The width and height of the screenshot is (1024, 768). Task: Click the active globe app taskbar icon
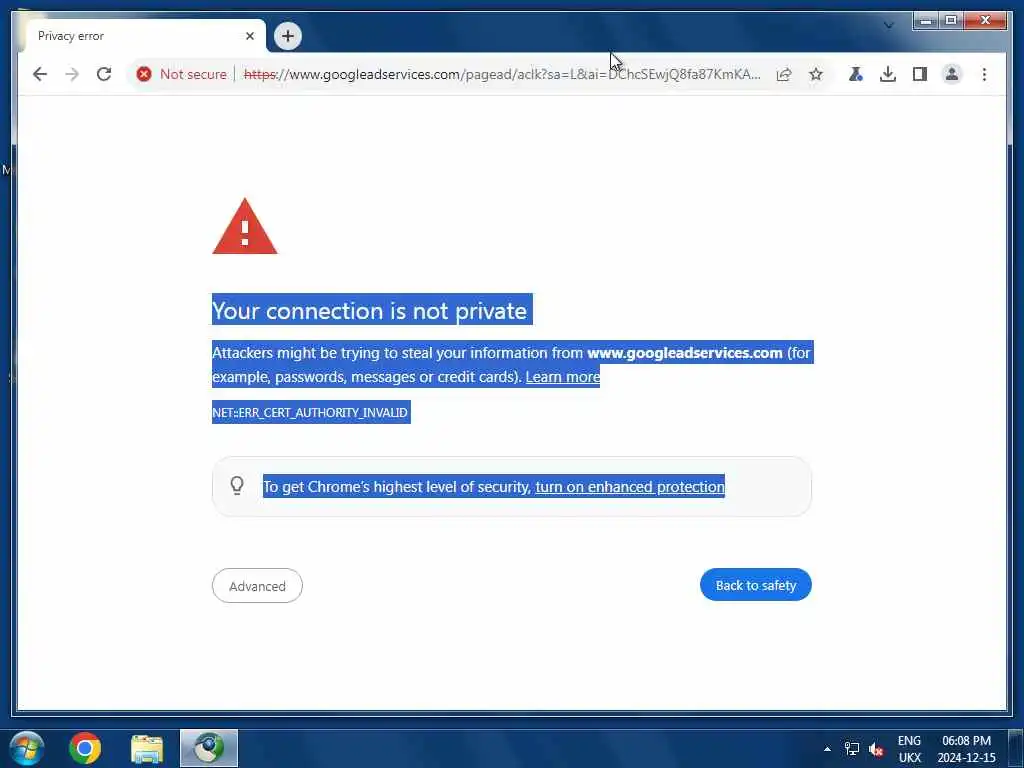(209, 748)
